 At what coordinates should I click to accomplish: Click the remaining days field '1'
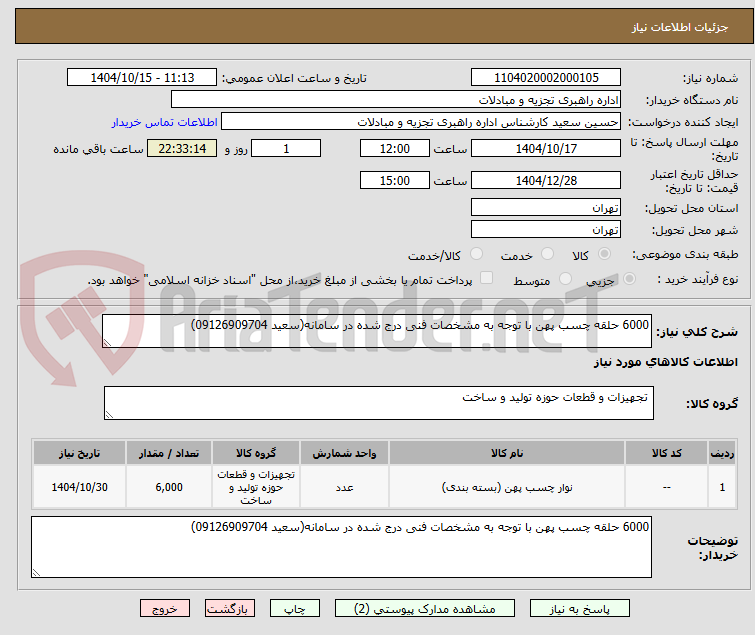(x=286, y=148)
